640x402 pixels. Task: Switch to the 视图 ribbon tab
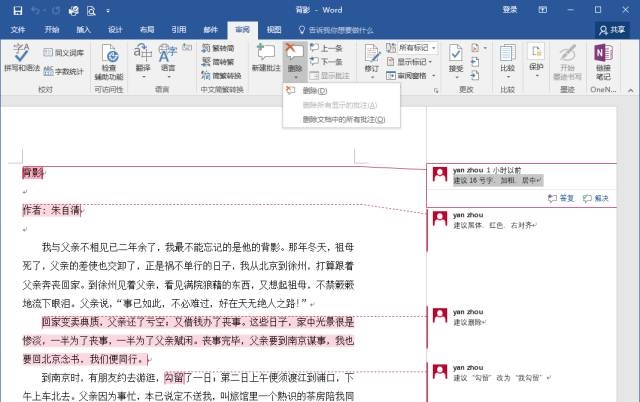pos(272,30)
